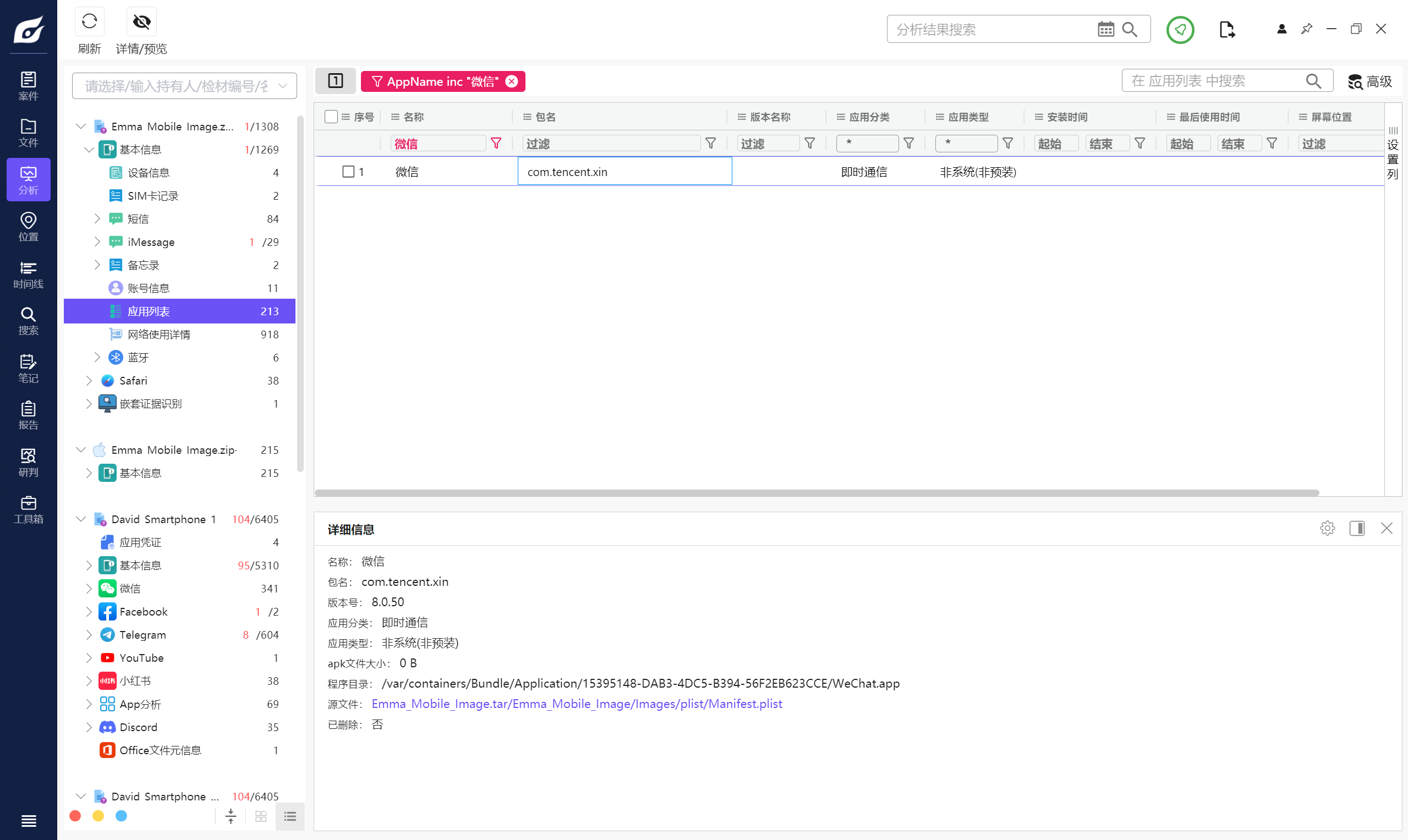Switch to the 报告 report section
The image size is (1408, 840).
pyautogui.click(x=28, y=415)
